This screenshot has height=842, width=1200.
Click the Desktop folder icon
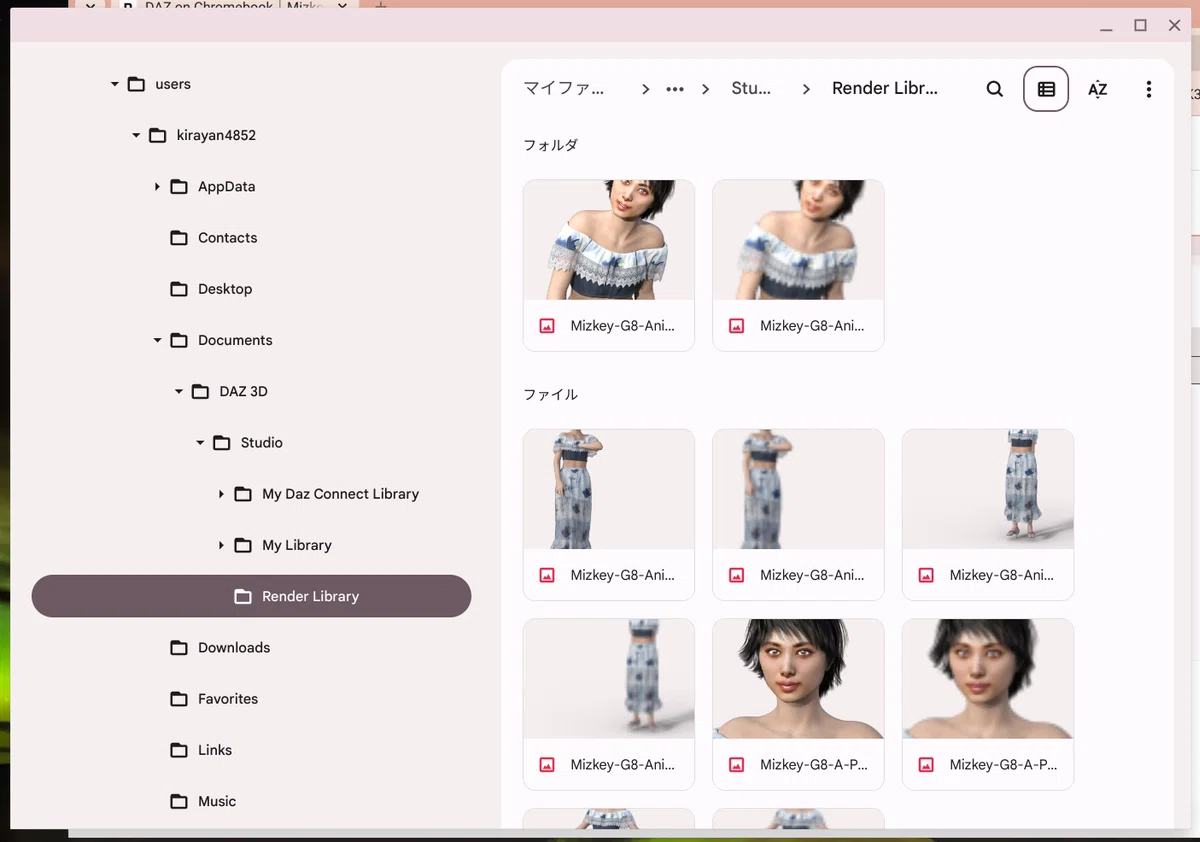click(x=179, y=289)
